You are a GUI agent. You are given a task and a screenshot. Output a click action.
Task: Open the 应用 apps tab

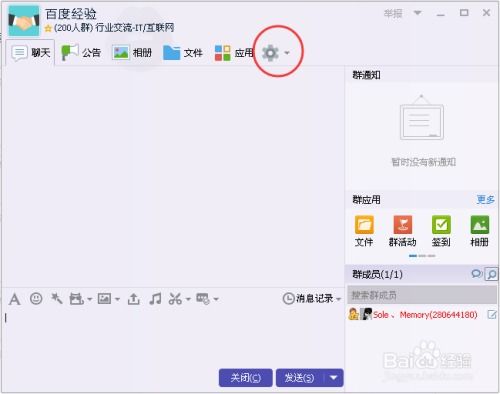(x=234, y=53)
